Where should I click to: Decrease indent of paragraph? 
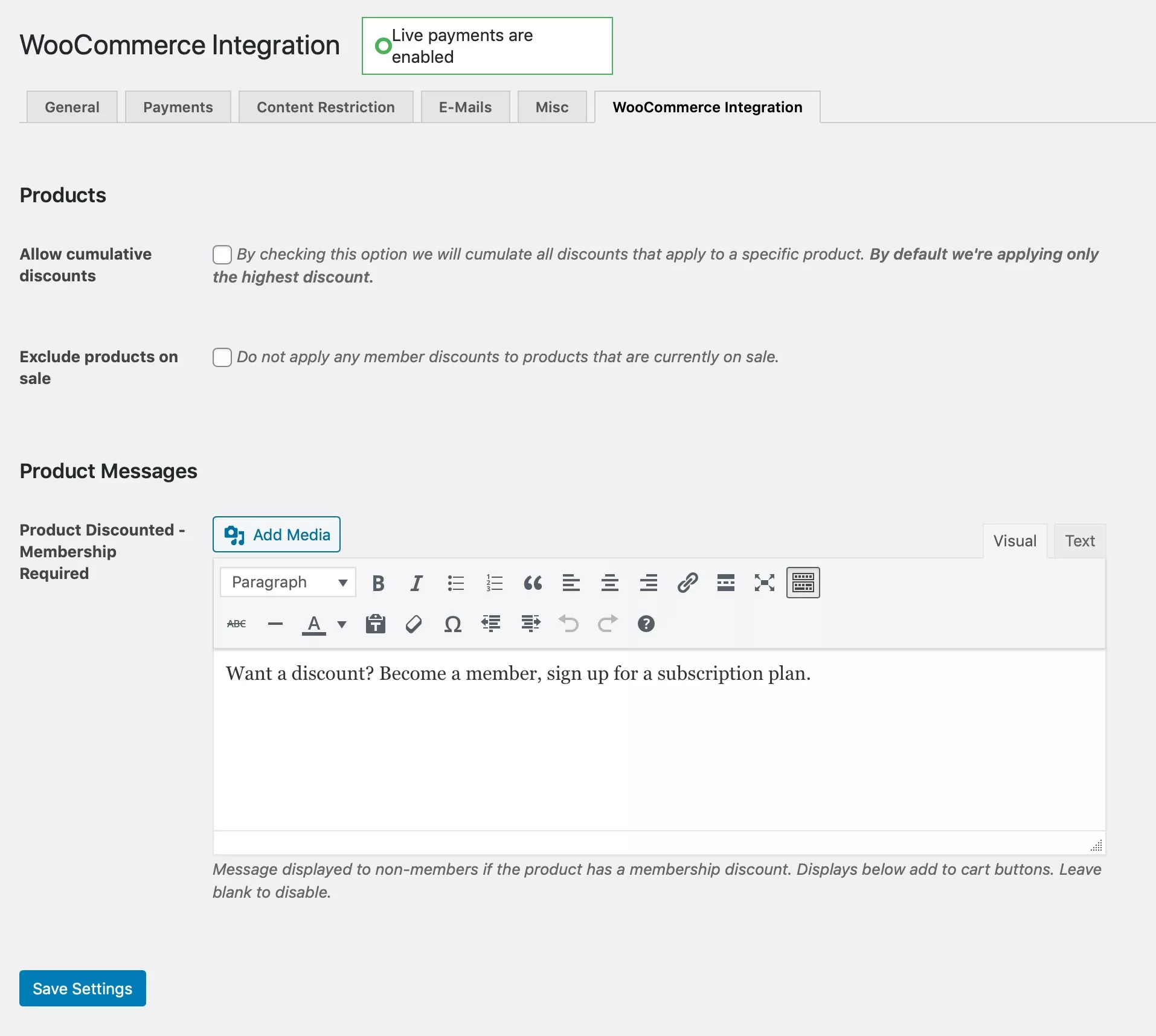click(x=492, y=624)
